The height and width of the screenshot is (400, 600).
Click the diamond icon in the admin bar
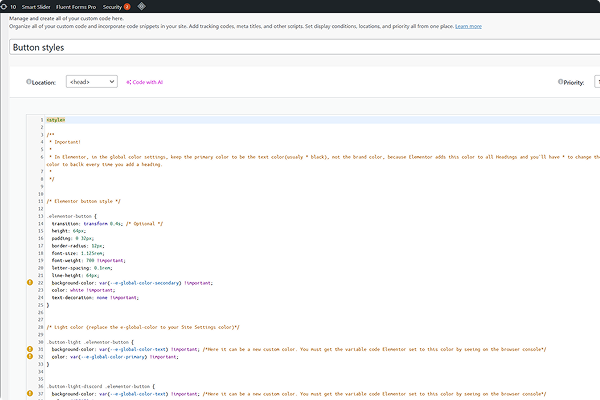pyautogui.click(x=143, y=6)
